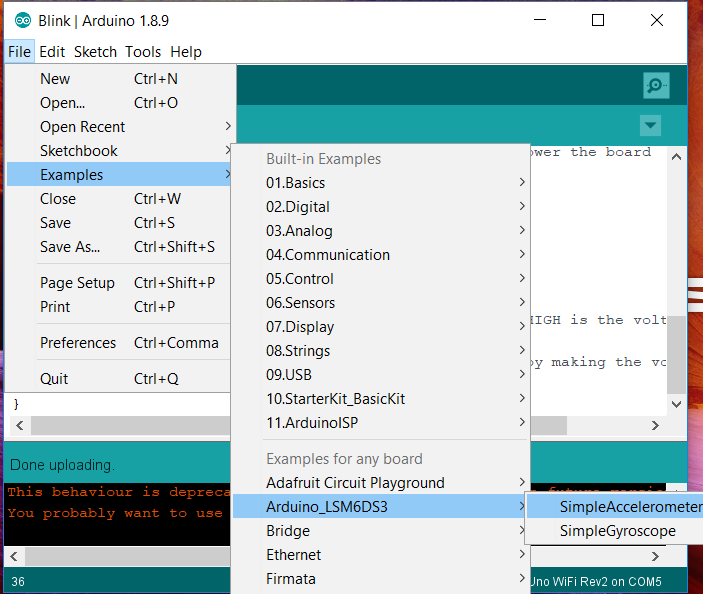Close the Arduino window
This screenshot has width=703, height=594.
click(x=657, y=20)
